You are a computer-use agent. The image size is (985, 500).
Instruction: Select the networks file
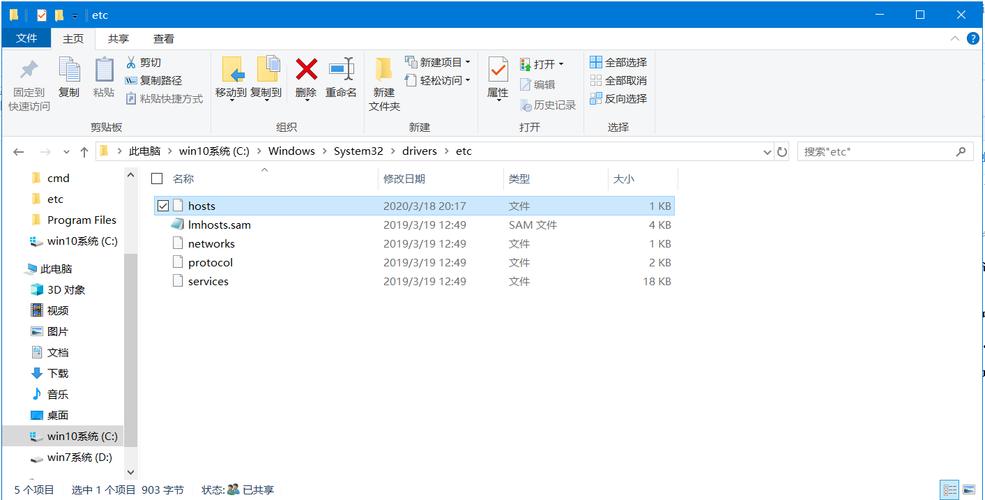(x=414, y=244)
